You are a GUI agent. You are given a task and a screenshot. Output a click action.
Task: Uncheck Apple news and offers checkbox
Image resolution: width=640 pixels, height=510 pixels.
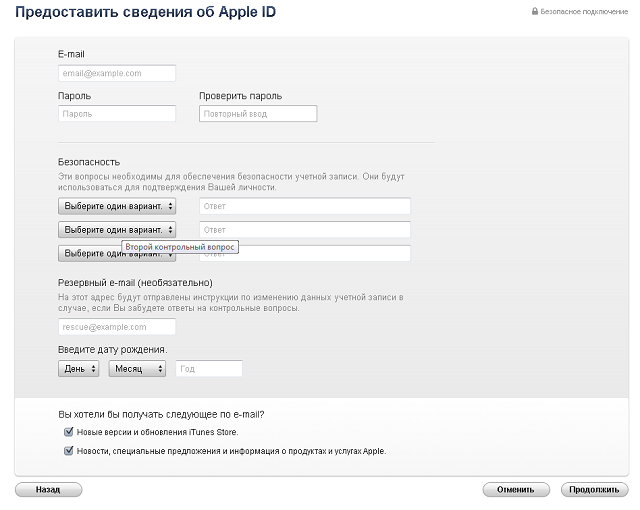[x=69, y=451]
